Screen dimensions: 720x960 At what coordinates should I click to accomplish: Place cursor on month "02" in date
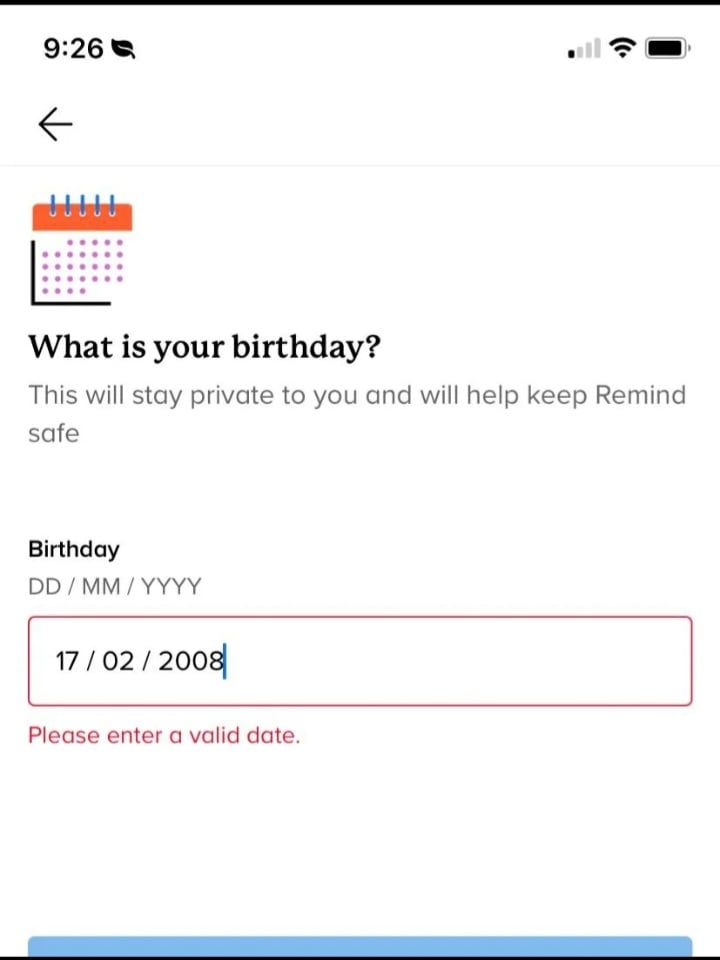(118, 661)
